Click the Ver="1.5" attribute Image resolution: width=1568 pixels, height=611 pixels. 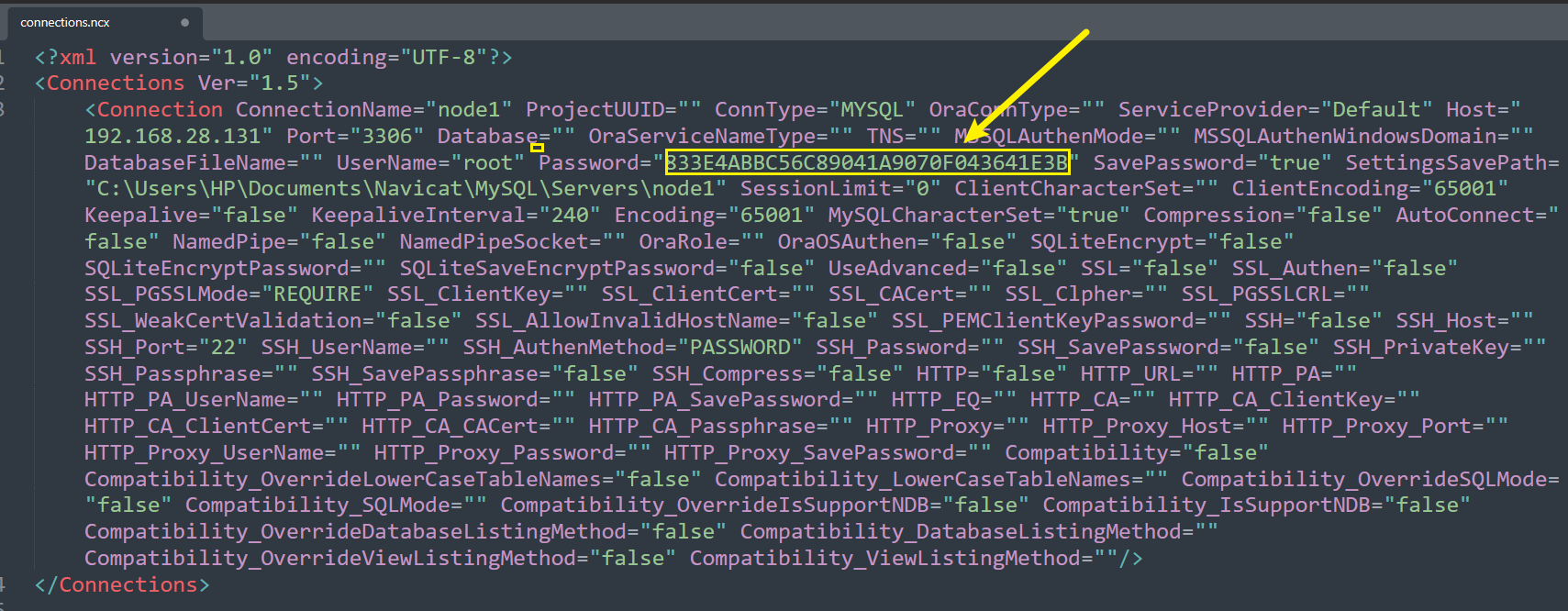254,83
